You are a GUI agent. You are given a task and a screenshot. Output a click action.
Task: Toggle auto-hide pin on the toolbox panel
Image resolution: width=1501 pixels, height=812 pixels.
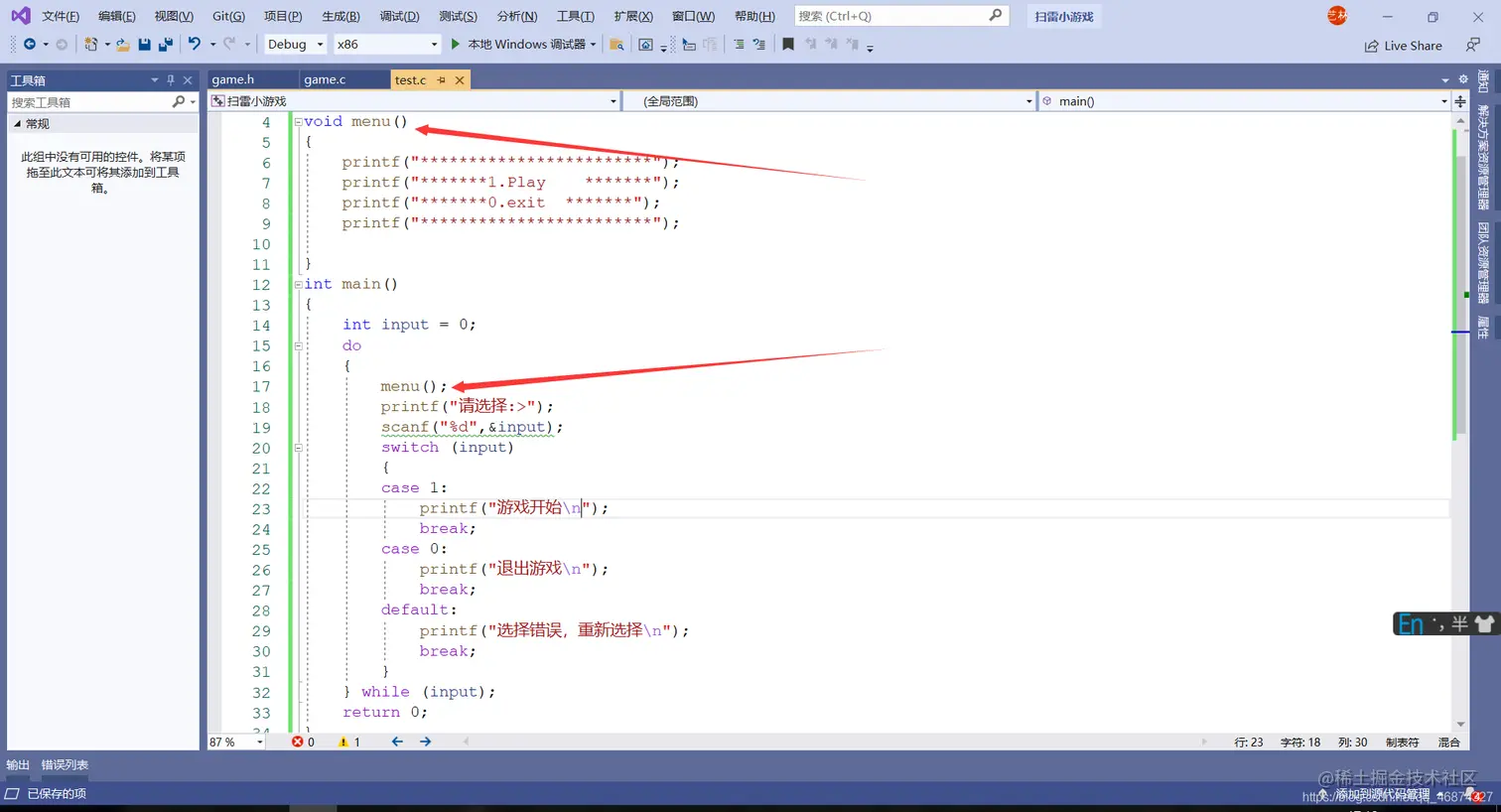(x=171, y=80)
